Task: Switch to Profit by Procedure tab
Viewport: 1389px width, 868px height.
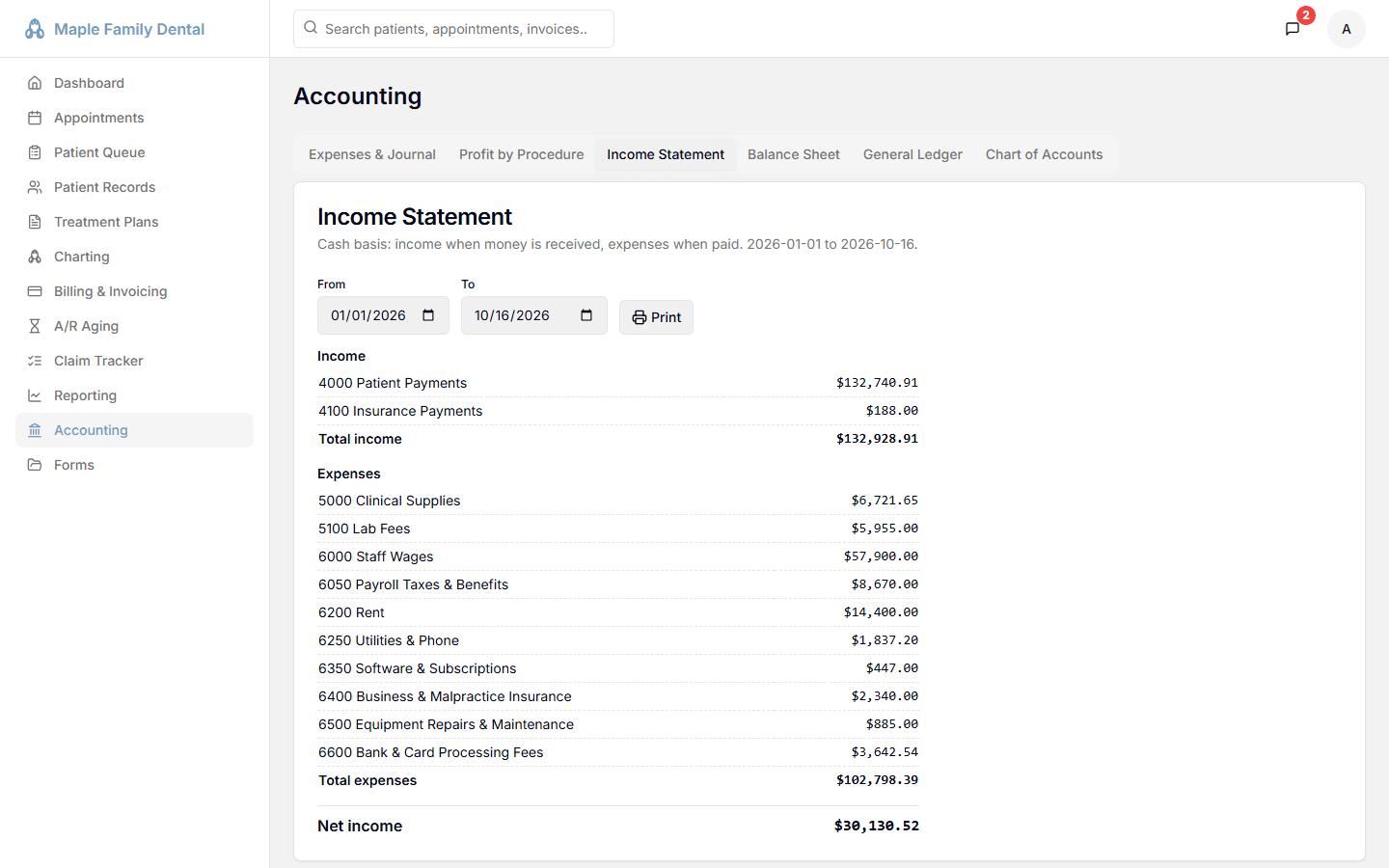Action: [522, 154]
